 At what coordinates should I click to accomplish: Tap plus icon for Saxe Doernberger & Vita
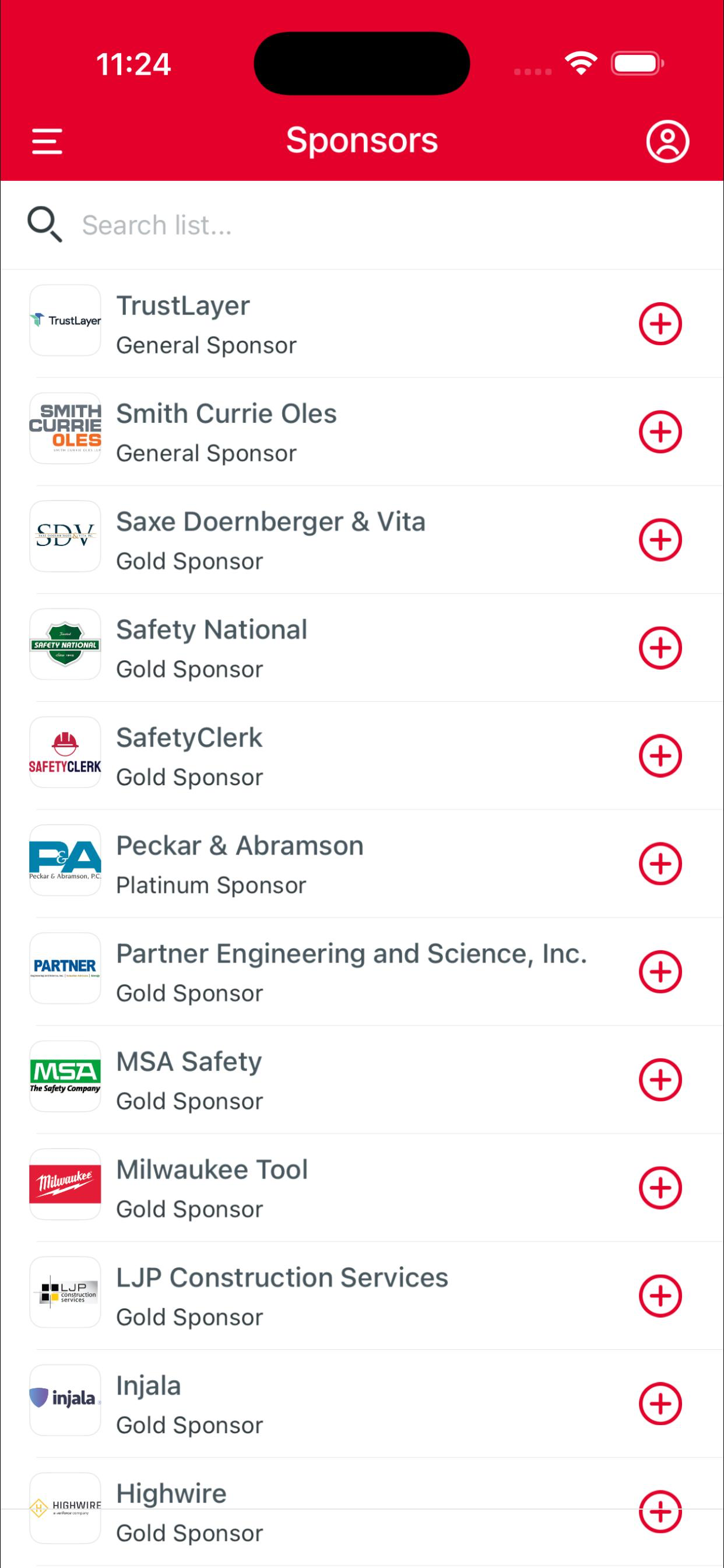pyautogui.click(x=660, y=540)
